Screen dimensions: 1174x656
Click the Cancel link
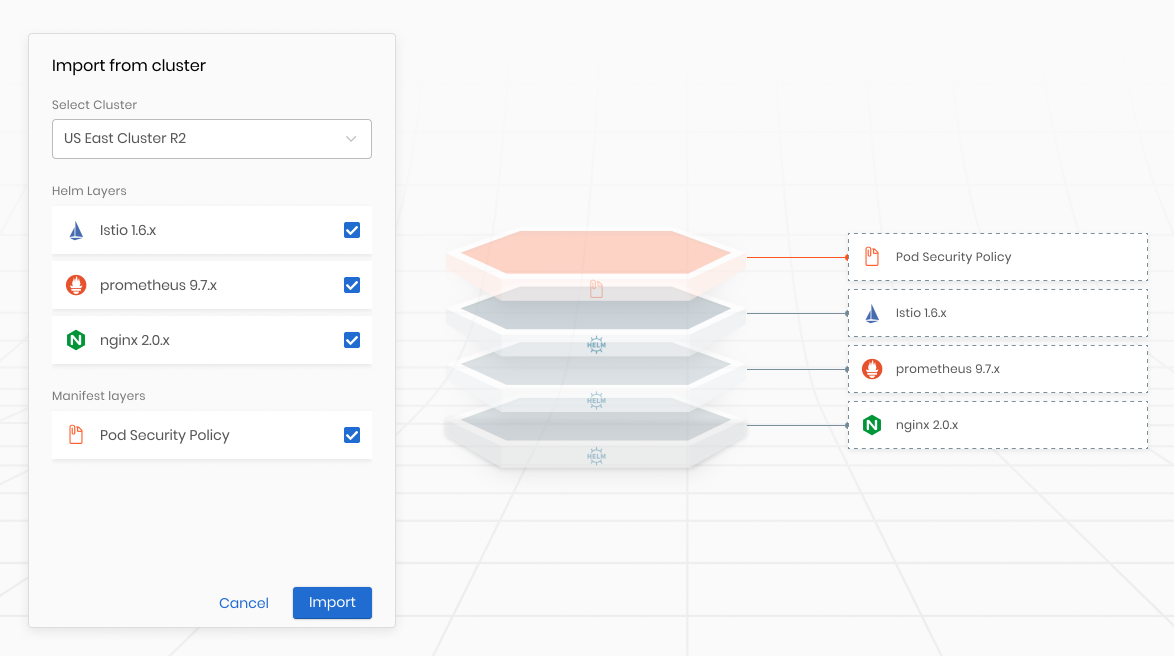pyautogui.click(x=243, y=602)
